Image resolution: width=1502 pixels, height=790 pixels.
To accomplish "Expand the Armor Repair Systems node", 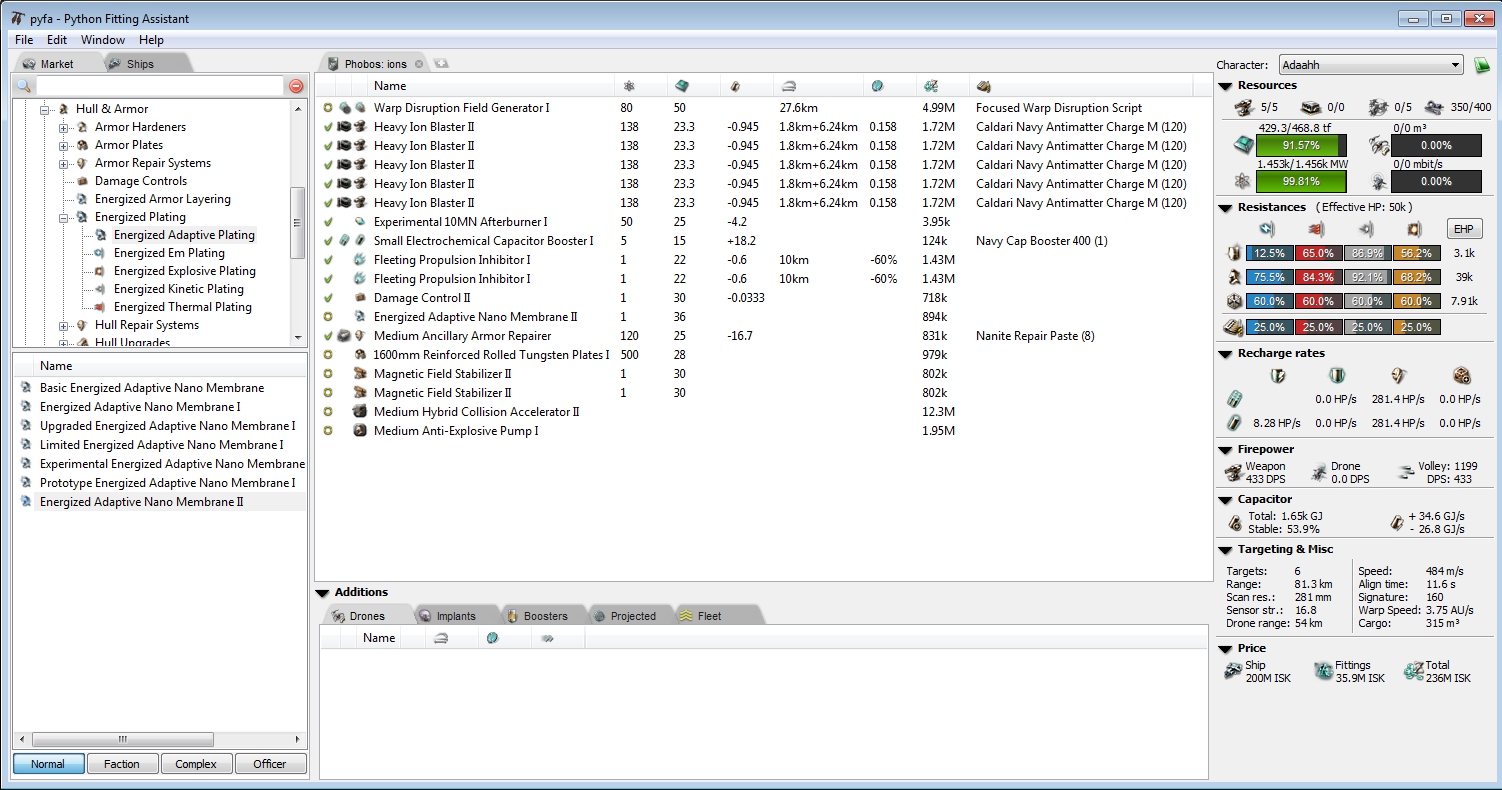I will pyautogui.click(x=64, y=163).
